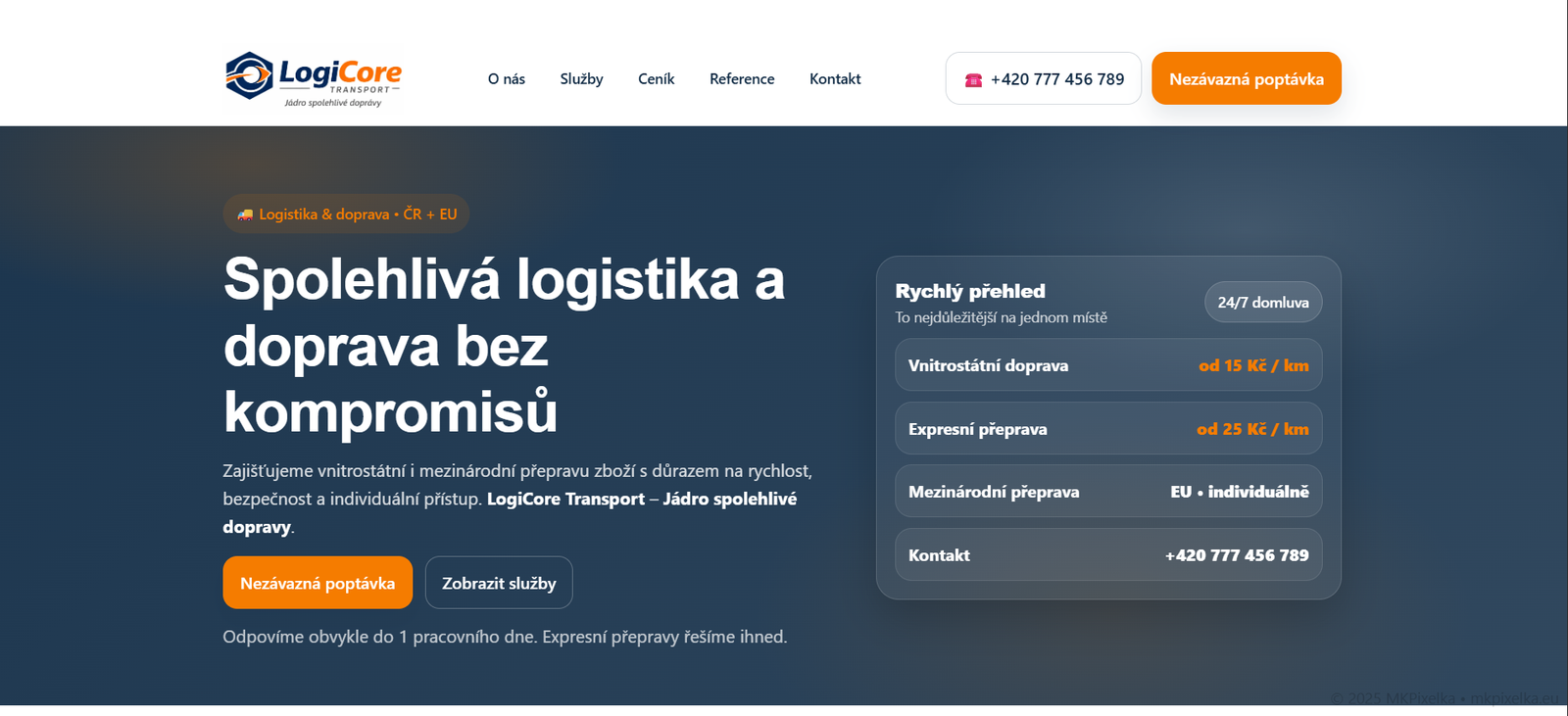Click bold LogiCore Transport text in paragraph
The width and height of the screenshot is (1568, 716).
(x=565, y=499)
